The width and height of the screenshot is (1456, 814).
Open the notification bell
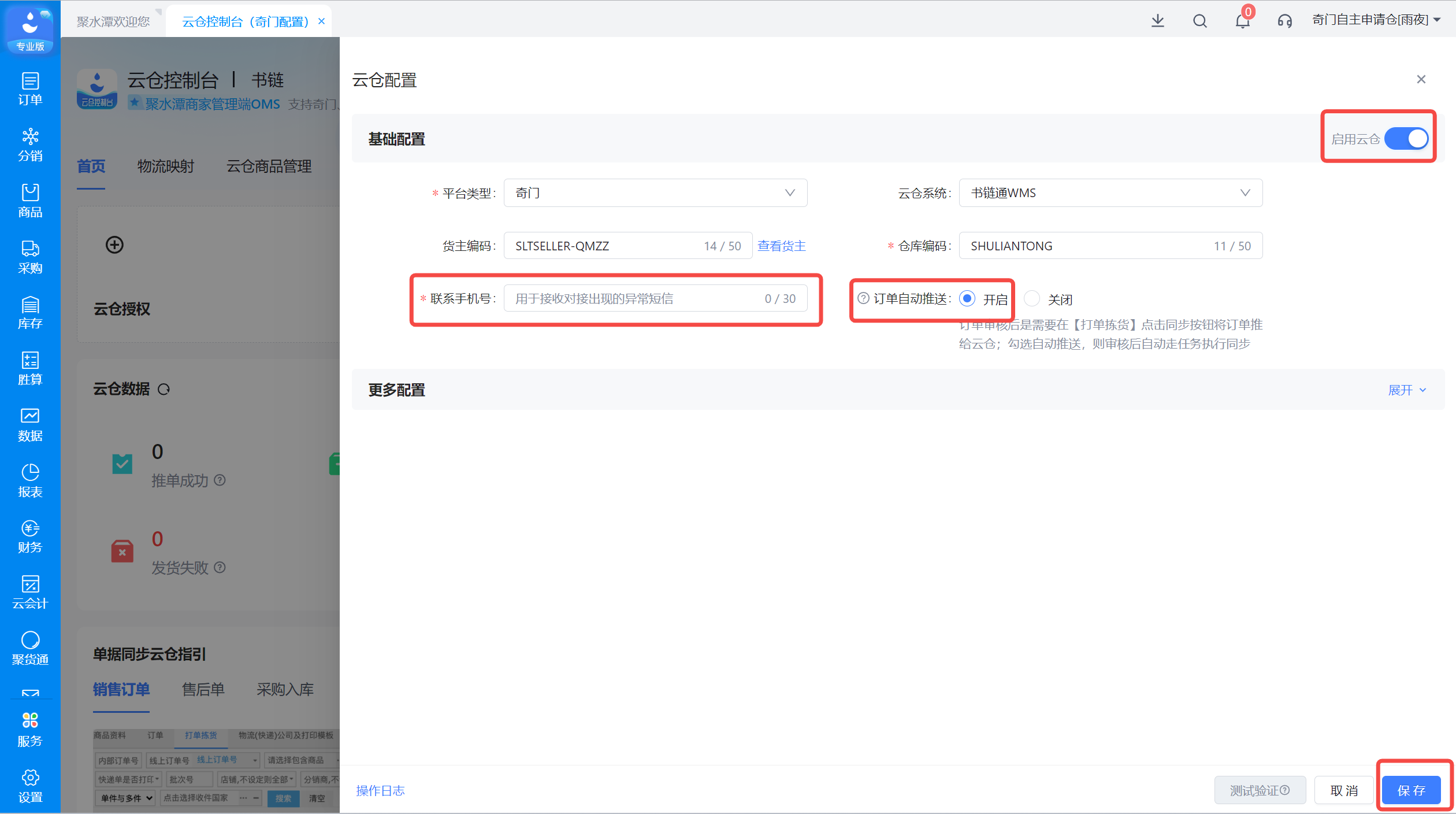point(1242,21)
